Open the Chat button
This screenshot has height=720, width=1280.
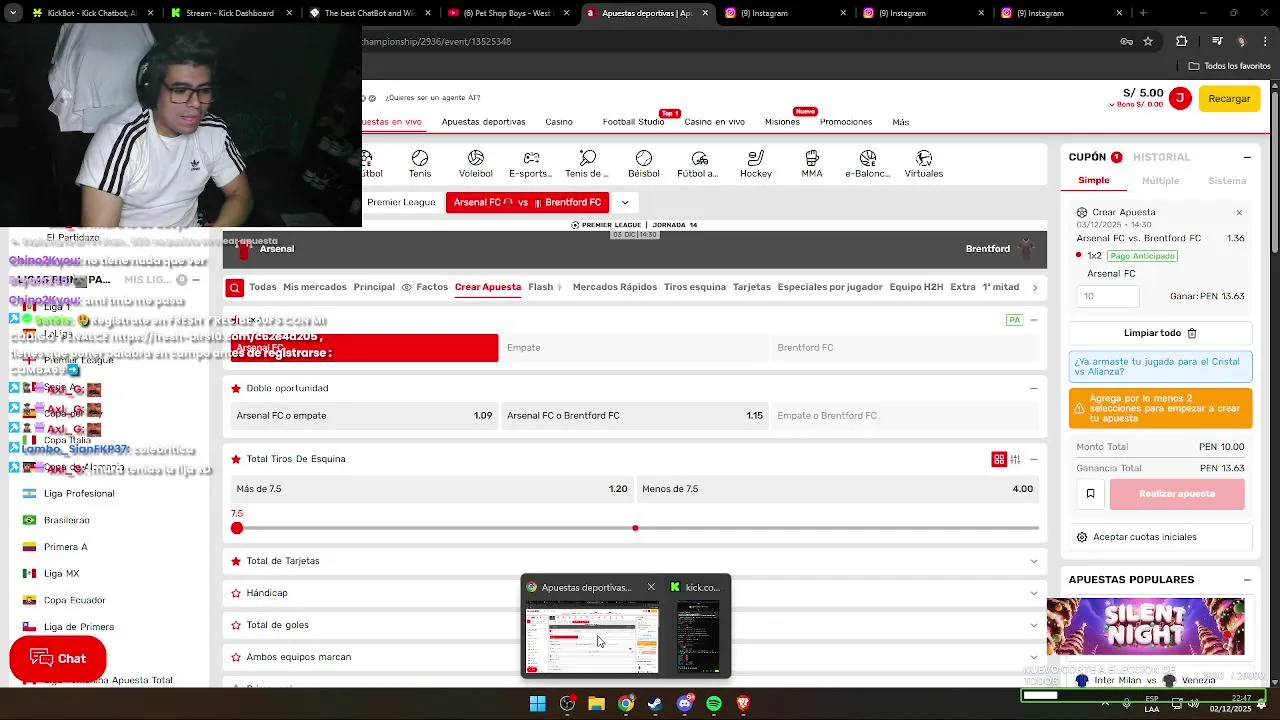point(58,658)
